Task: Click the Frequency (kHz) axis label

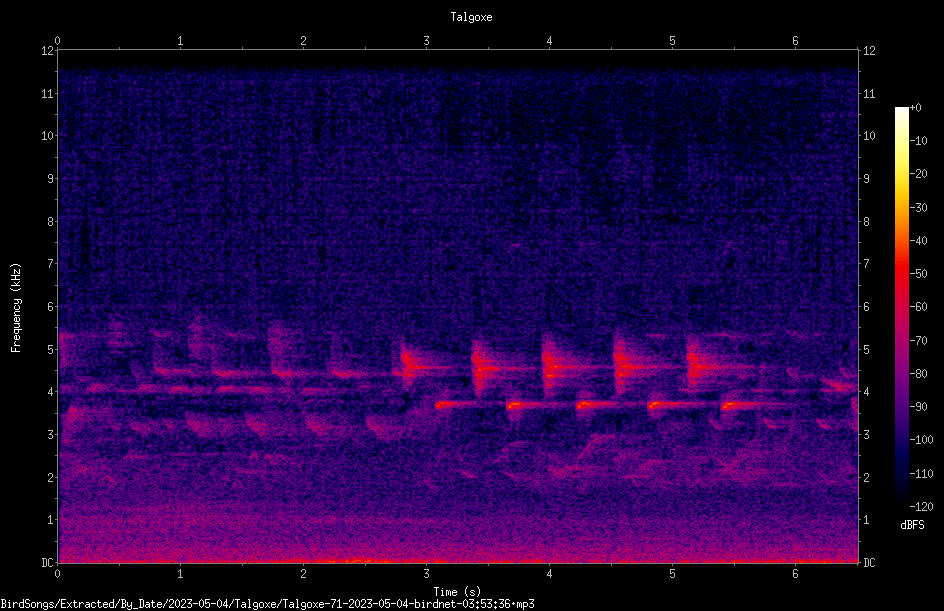Action: coord(16,308)
